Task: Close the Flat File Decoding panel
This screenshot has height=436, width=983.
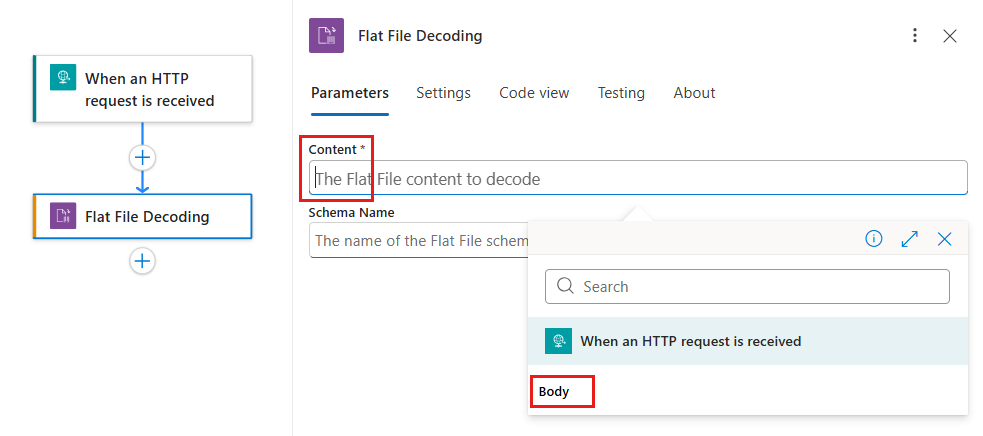Action: coord(950,36)
